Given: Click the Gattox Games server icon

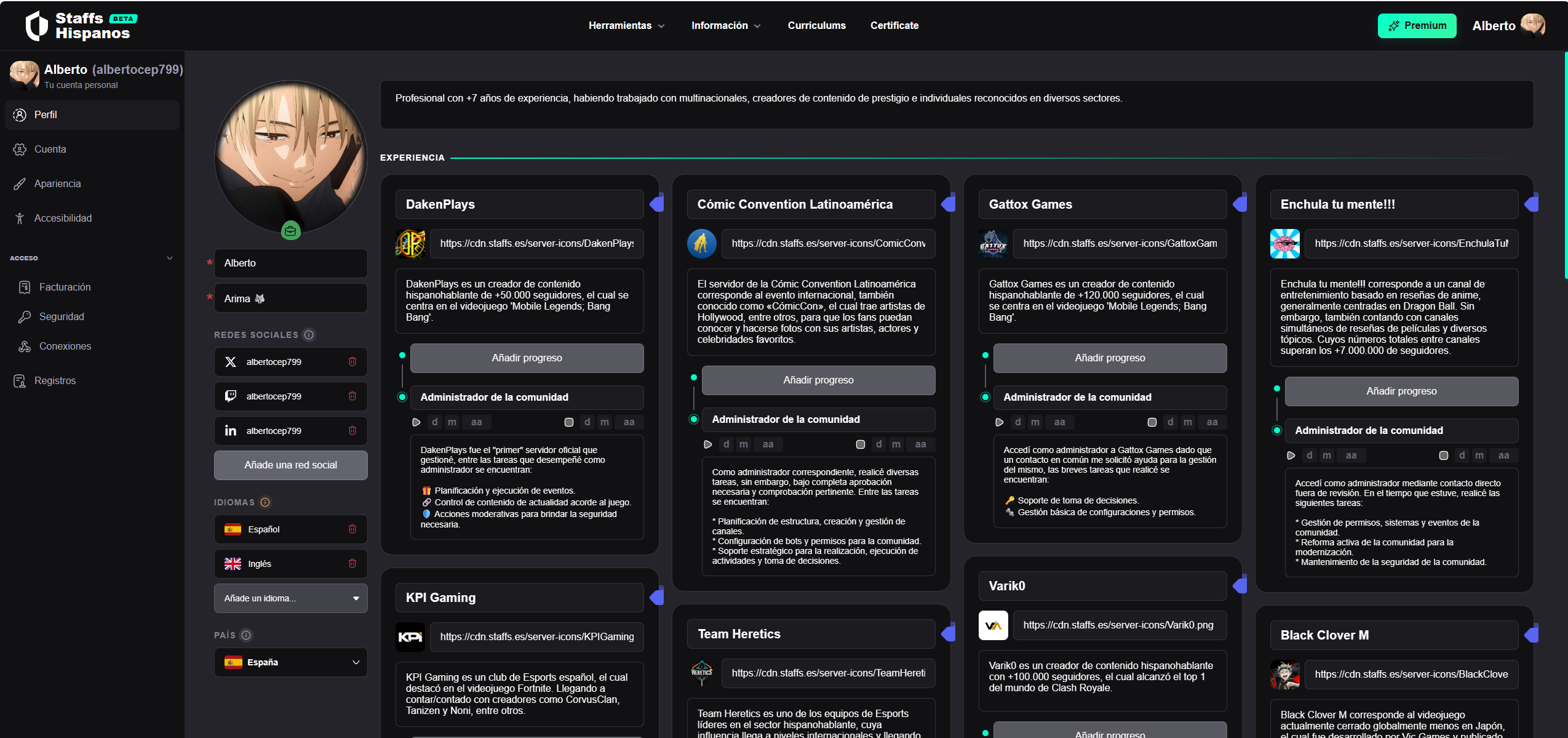Looking at the screenshot, I should point(993,244).
